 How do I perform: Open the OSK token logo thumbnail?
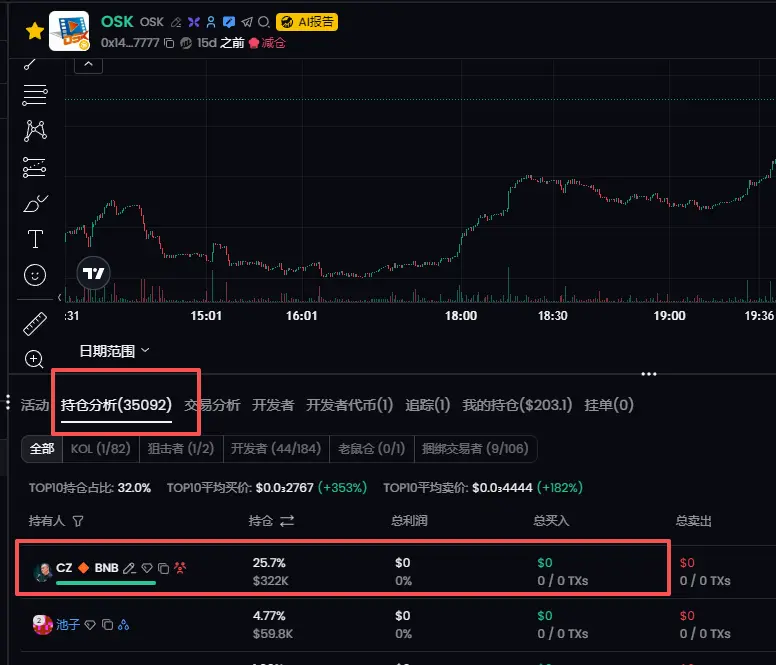[69, 31]
